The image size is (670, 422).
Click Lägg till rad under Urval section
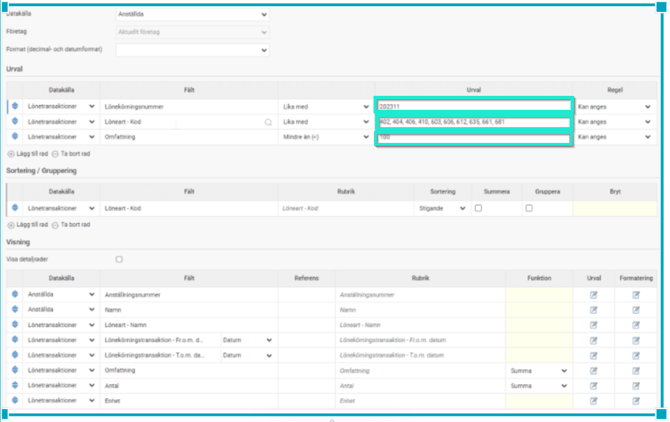point(29,153)
